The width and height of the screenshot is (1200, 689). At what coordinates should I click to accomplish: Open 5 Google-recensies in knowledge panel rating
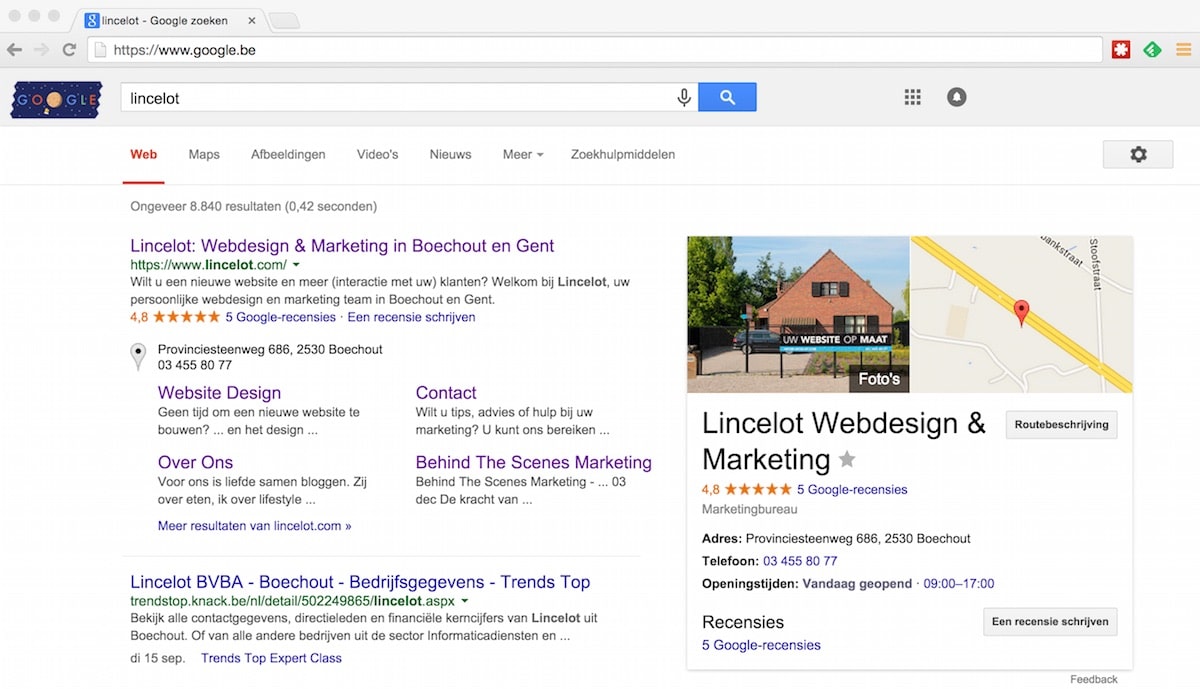[x=852, y=490]
